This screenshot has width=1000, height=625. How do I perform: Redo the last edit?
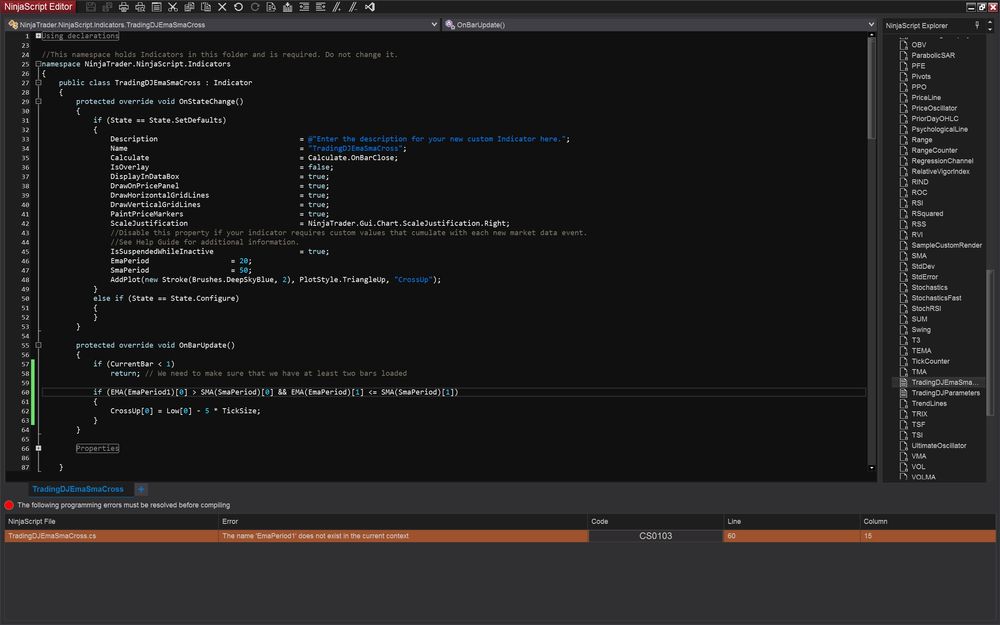[x=253, y=6]
